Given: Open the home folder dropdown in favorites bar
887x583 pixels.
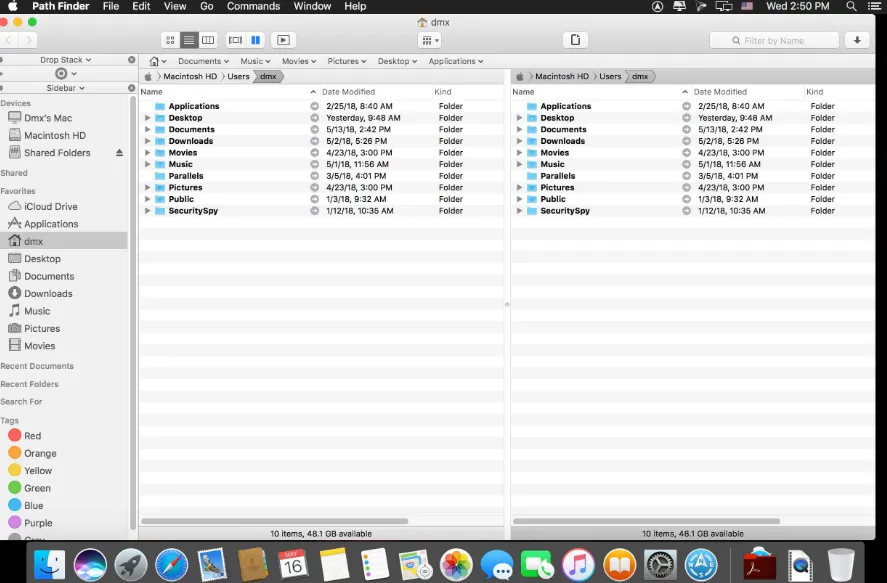Looking at the screenshot, I should tap(158, 61).
